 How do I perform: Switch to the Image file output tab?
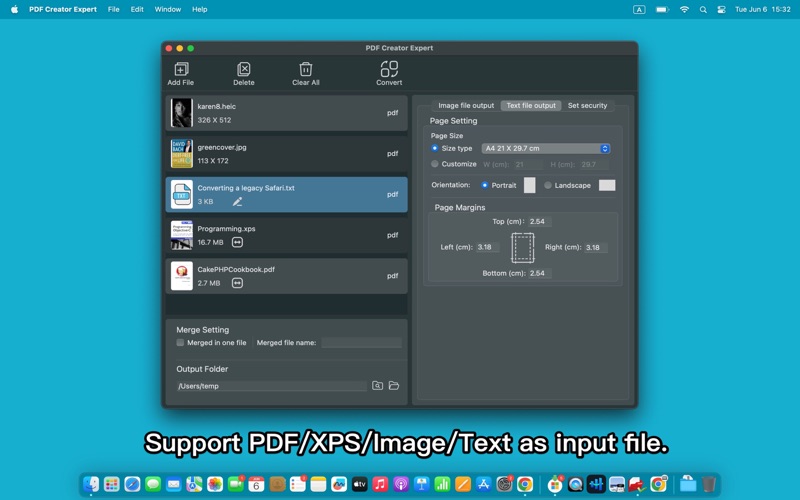[466, 106]
